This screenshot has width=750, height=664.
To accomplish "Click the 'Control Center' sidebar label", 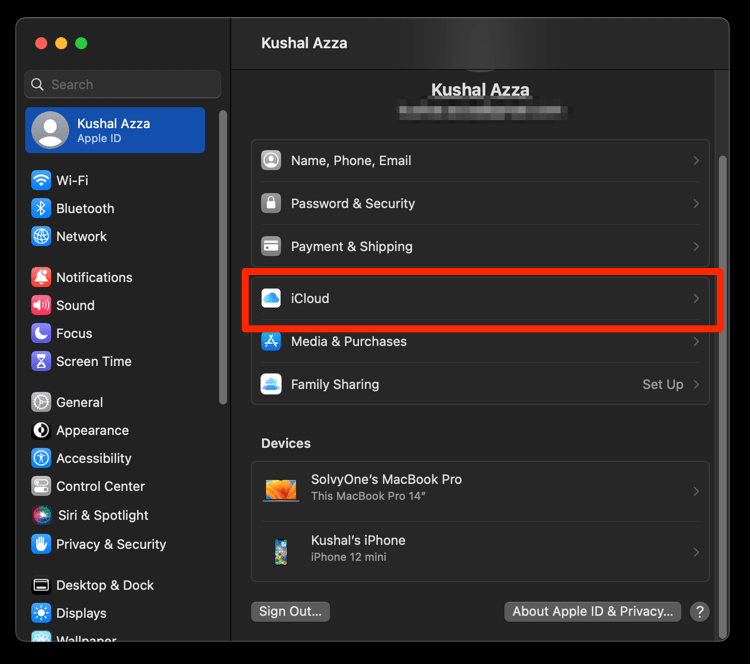I will (x=100, y=487).
